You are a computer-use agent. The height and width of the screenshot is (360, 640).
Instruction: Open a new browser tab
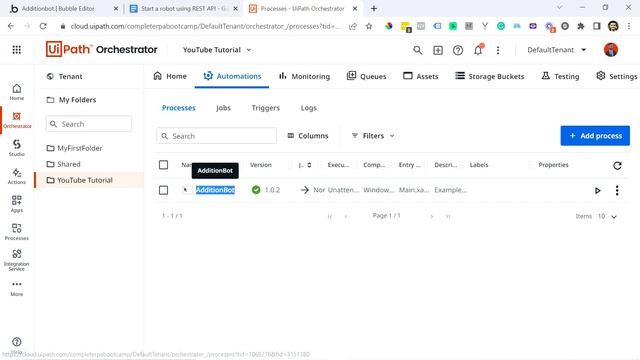click(374, 8)
